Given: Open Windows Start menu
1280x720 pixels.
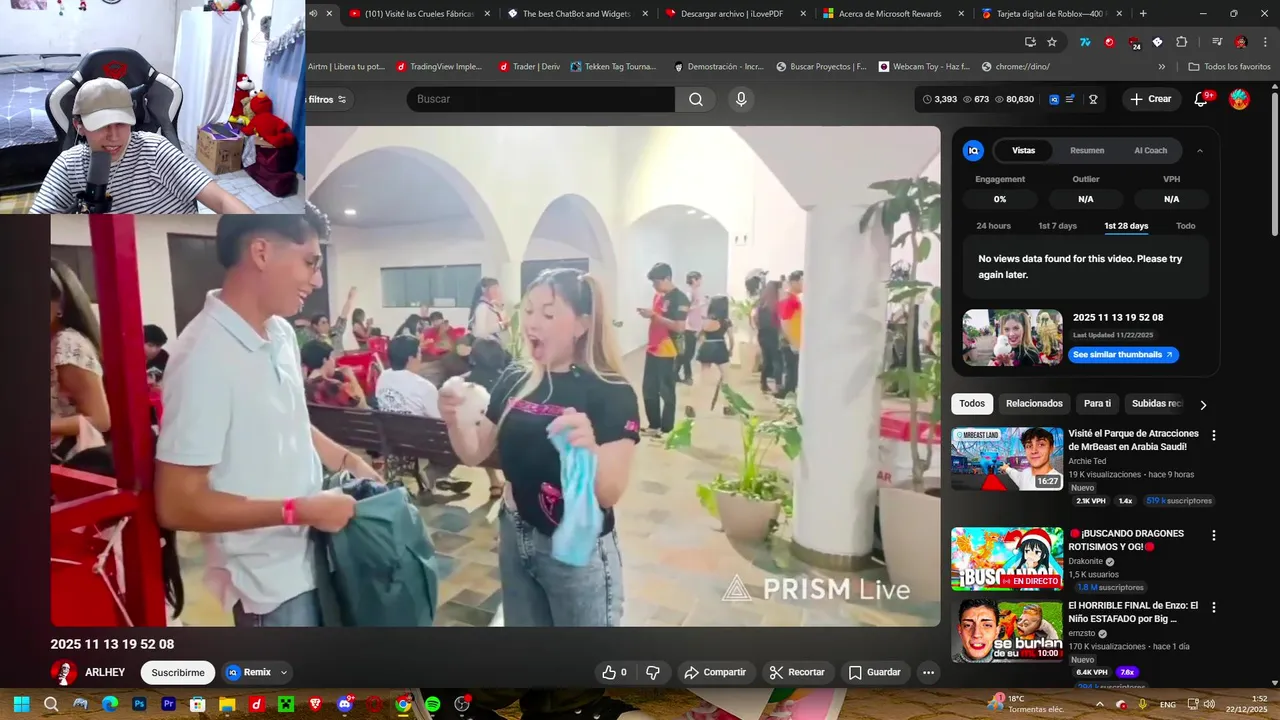Looking at the screenshot, I should click(x=21, y=704).
